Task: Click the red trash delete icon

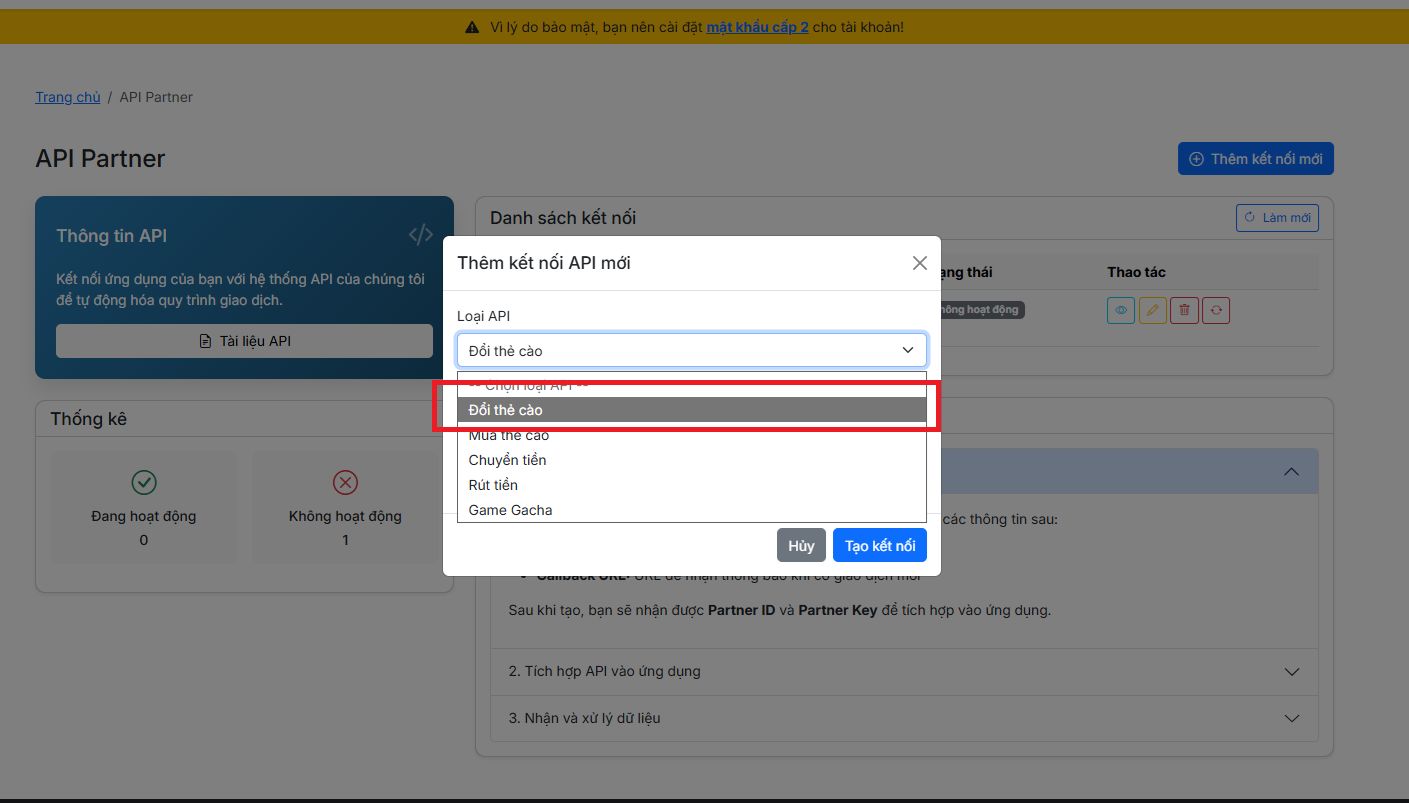Action: point(1184,310)
